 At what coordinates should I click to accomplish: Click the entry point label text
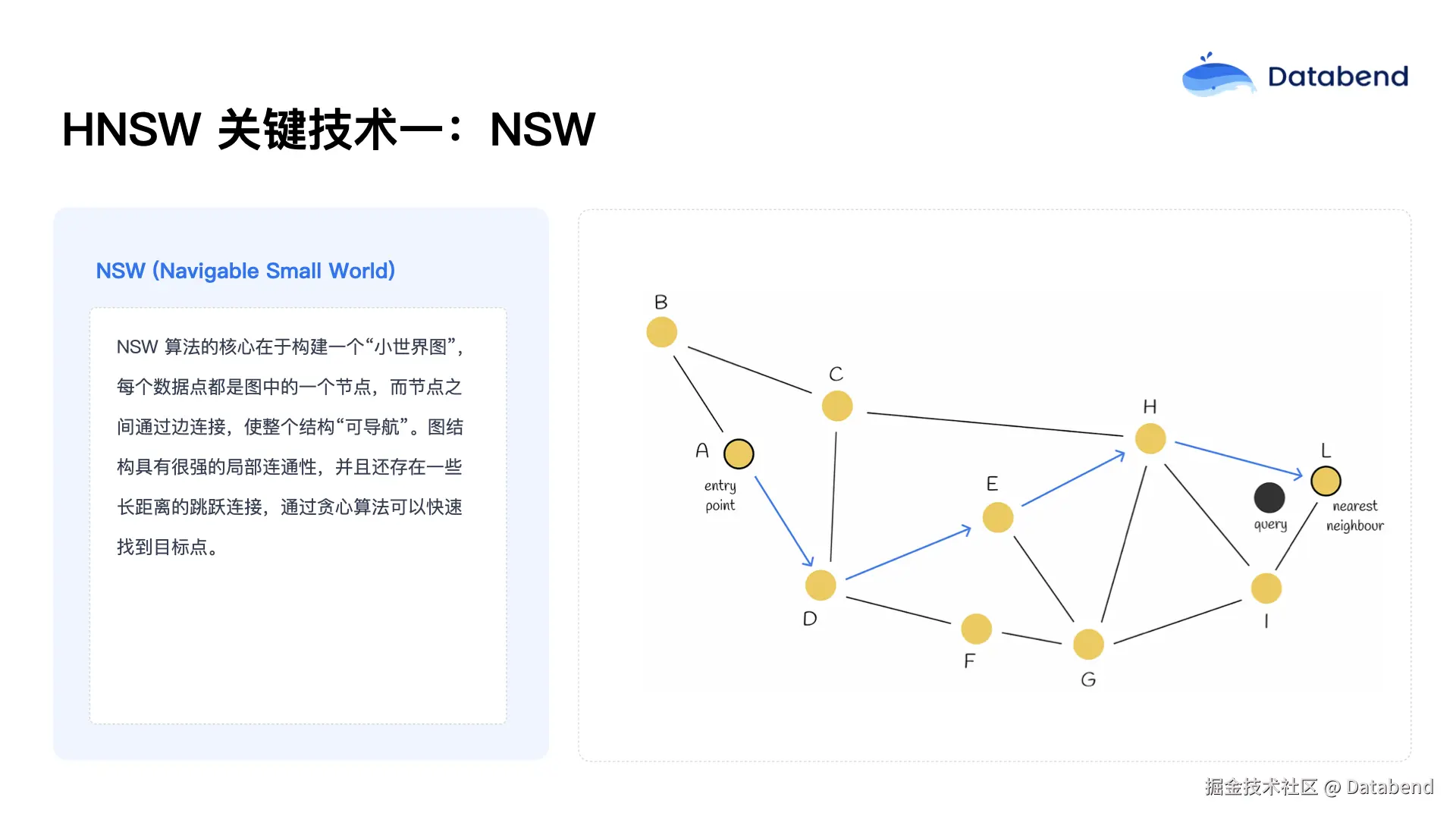720,495
